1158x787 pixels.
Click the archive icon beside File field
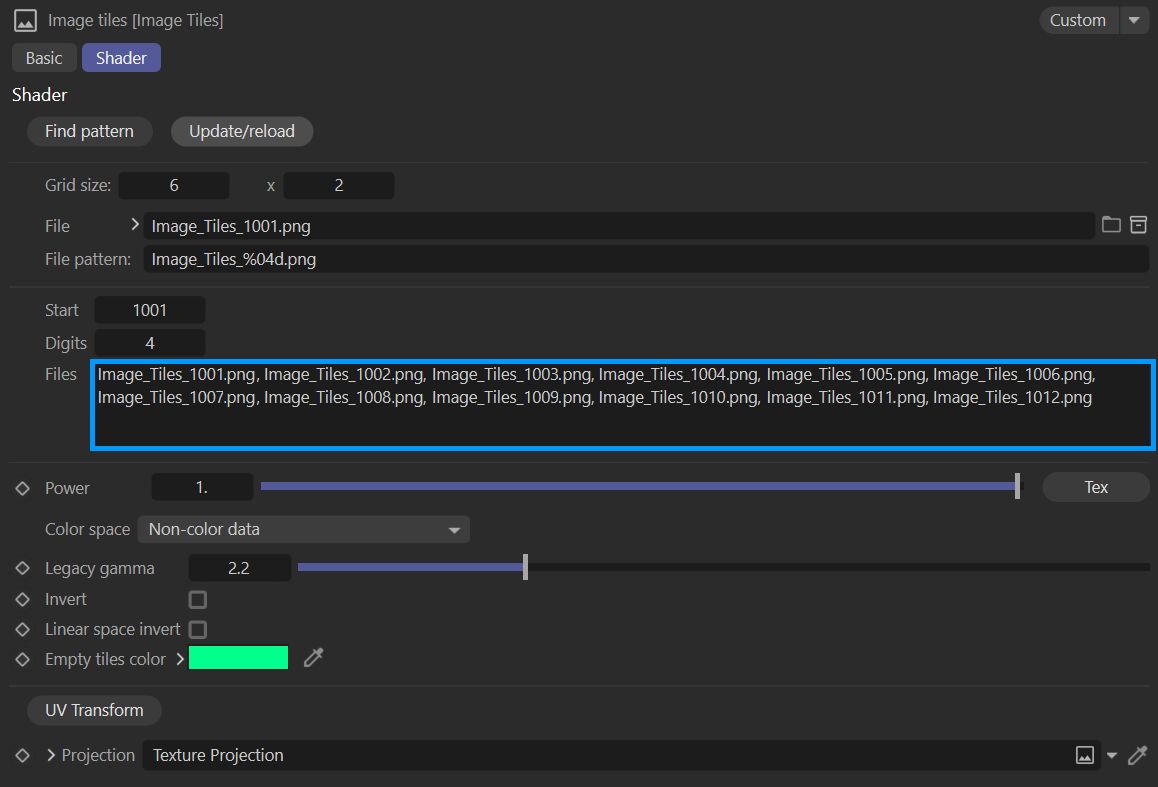[x=1138, y=225]
